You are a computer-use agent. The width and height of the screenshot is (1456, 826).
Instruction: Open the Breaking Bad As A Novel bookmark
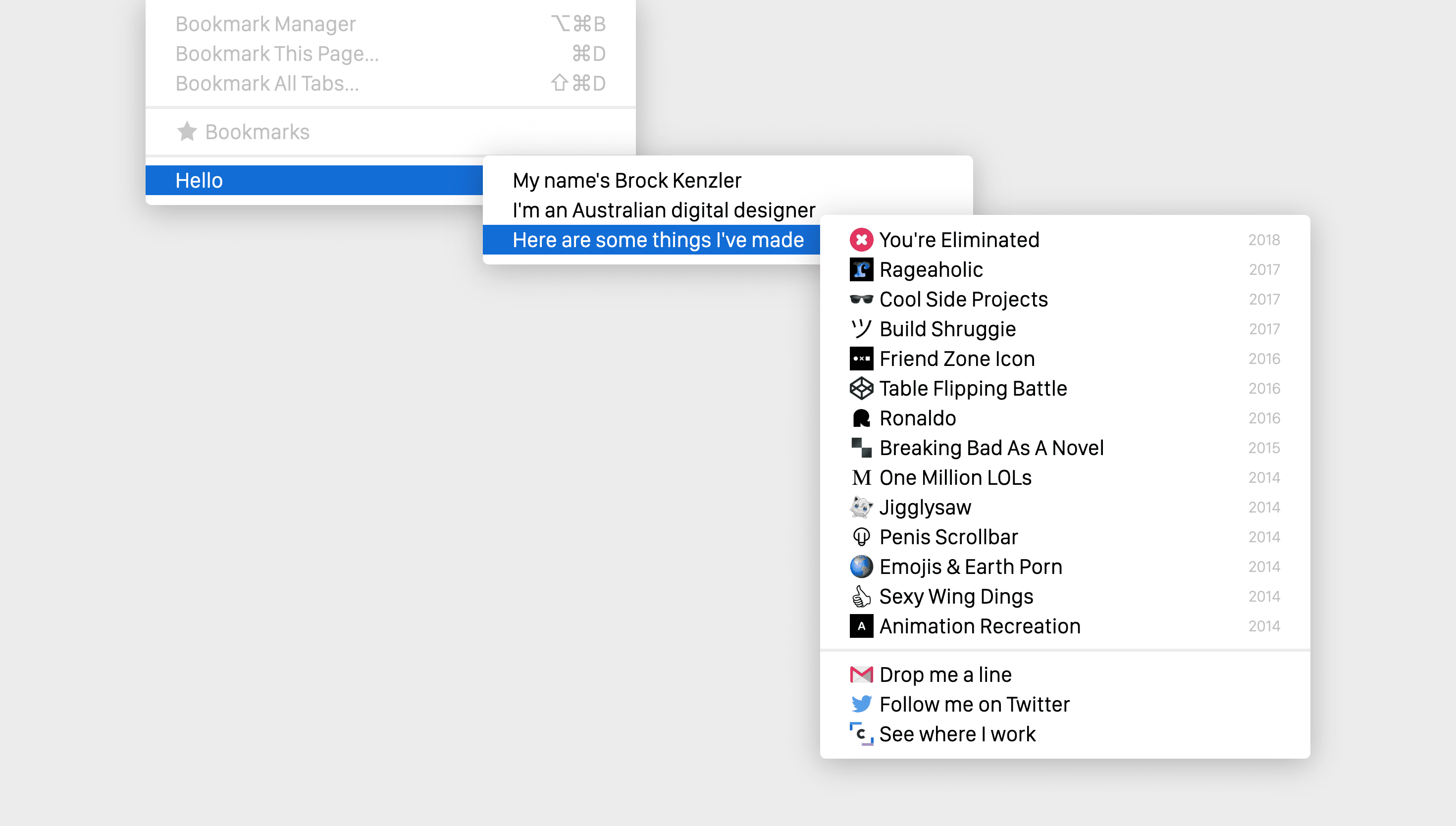991,448
